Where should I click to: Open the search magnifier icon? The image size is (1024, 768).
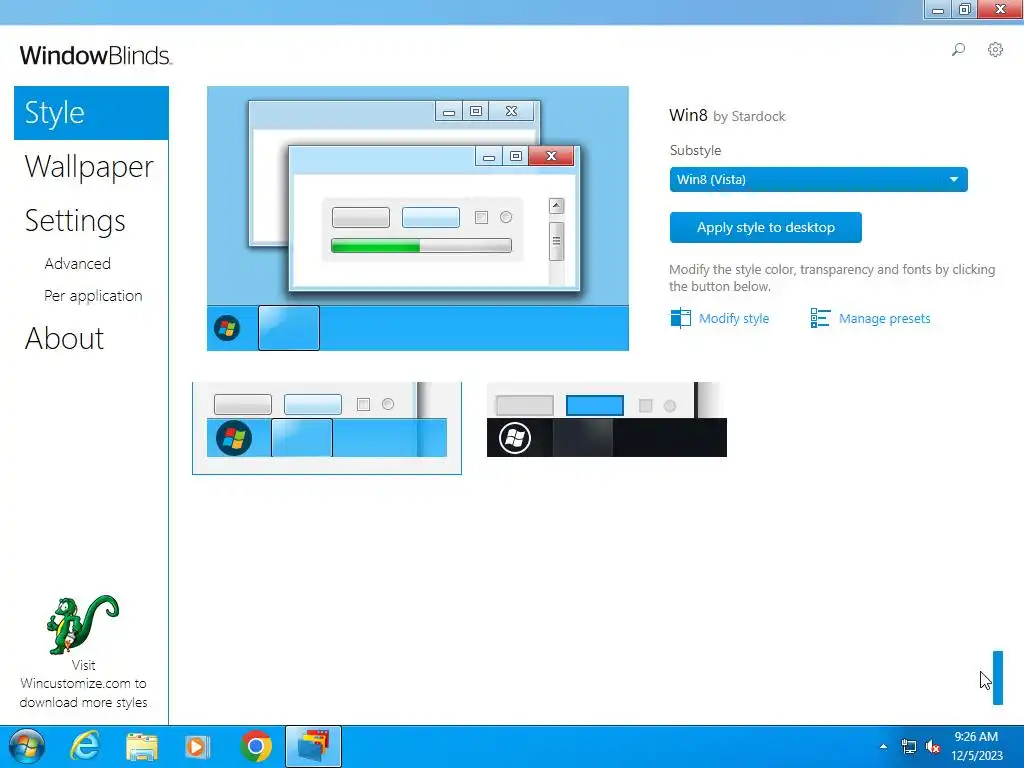tap(958, 50)
